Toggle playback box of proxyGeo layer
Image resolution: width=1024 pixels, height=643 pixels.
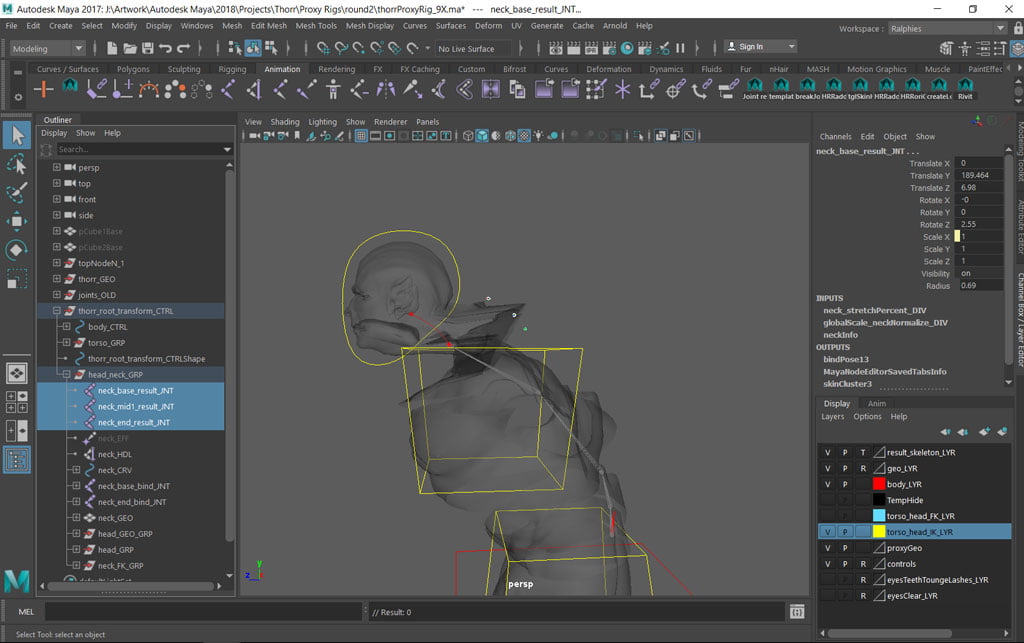tap(845, 548)
